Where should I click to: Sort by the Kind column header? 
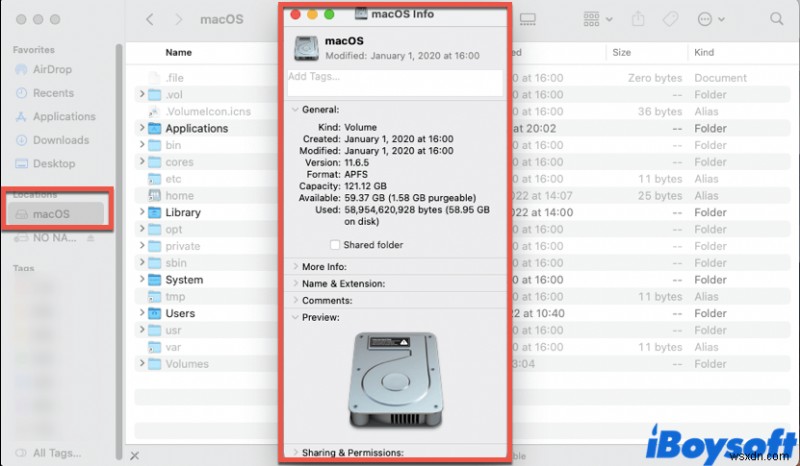click(x=704, y=52)
